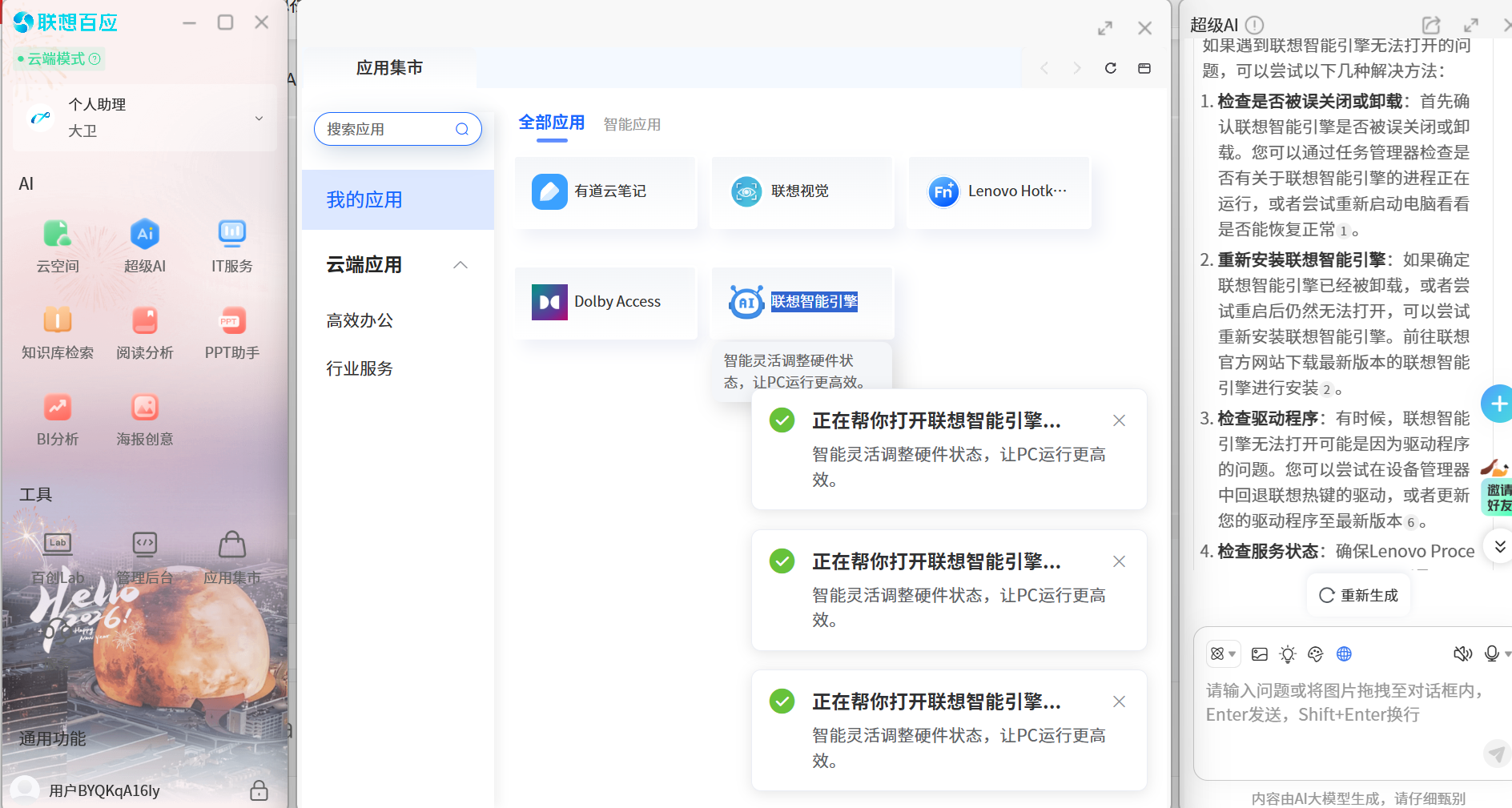This screenshot has width=1512, height=808.
Task: Open the 超级AI assistant icon
Action: (145, 235)
